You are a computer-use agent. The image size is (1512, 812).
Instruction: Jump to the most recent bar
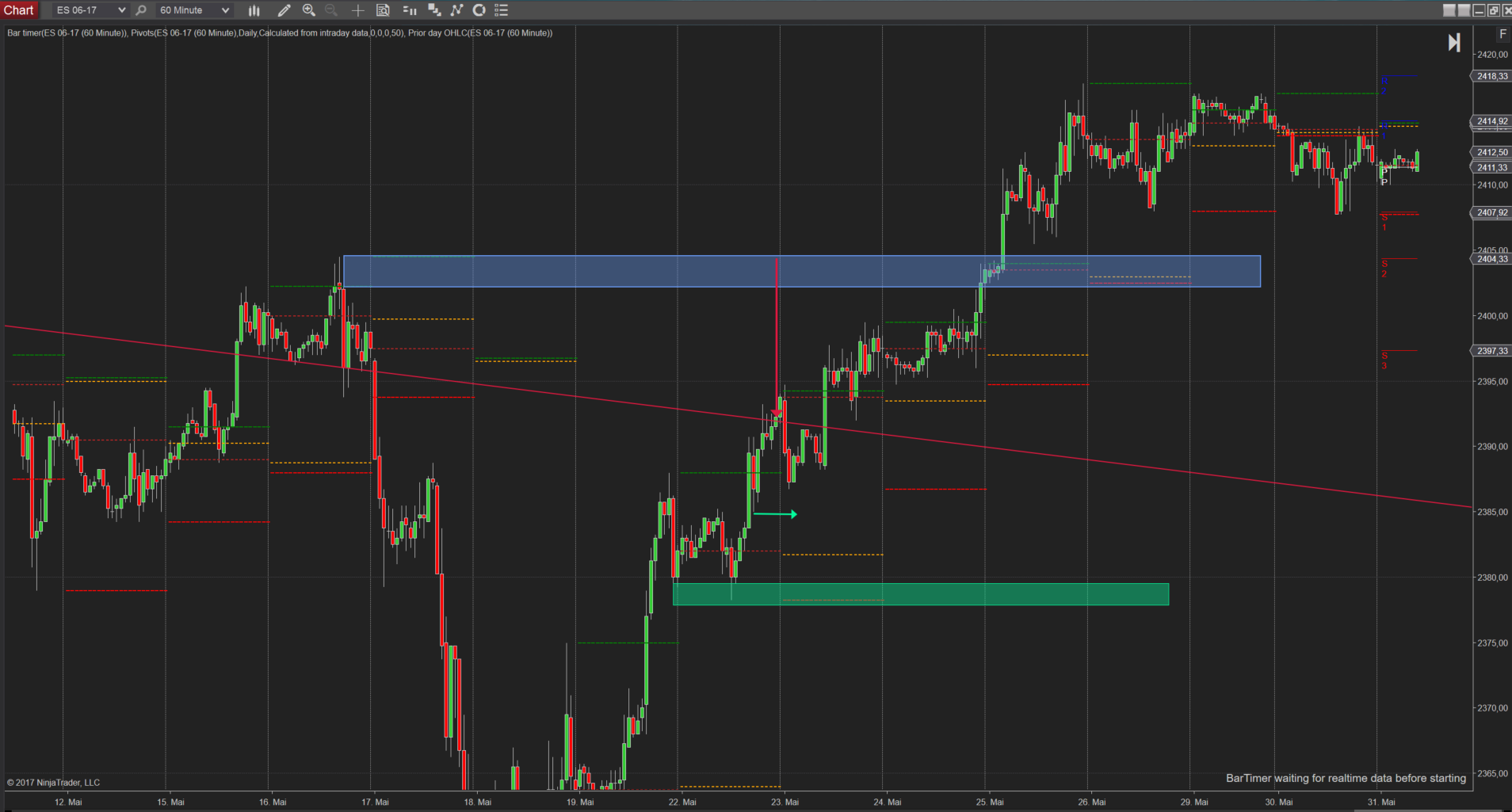coord(1454,43)
